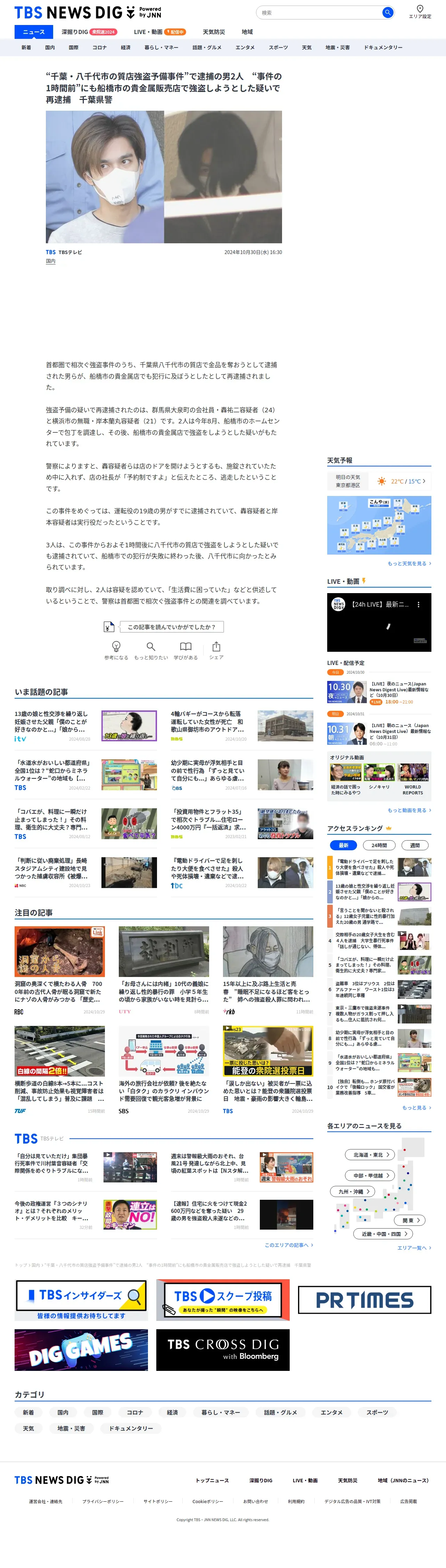Open the LIVE video three-dot menu
This screenshot has width=446, height=1568.
click(418, 605)
